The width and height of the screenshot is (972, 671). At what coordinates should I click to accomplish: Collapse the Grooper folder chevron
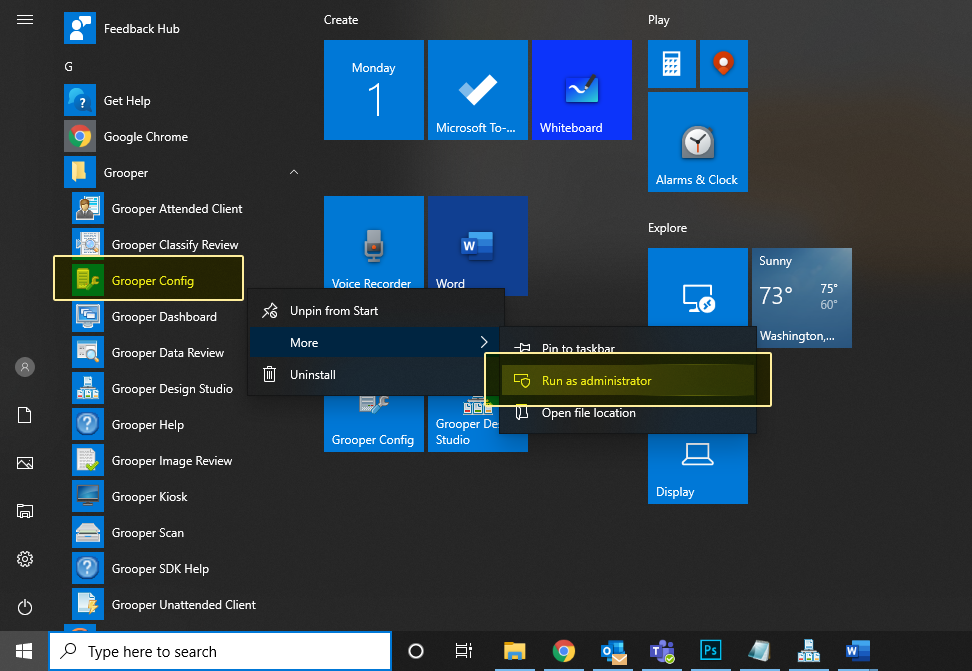click(294, 173)
